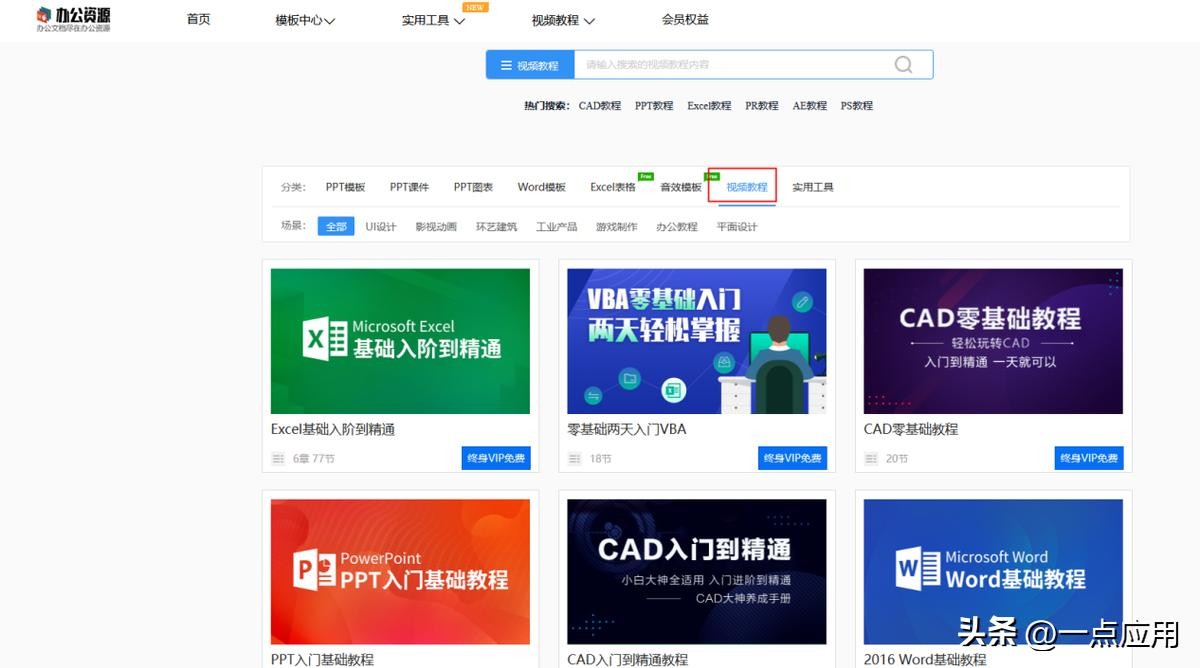Expand the 视频教程 navigation dropdown
This screenshot has height=668, width=1200.
[x=563, y=20]
